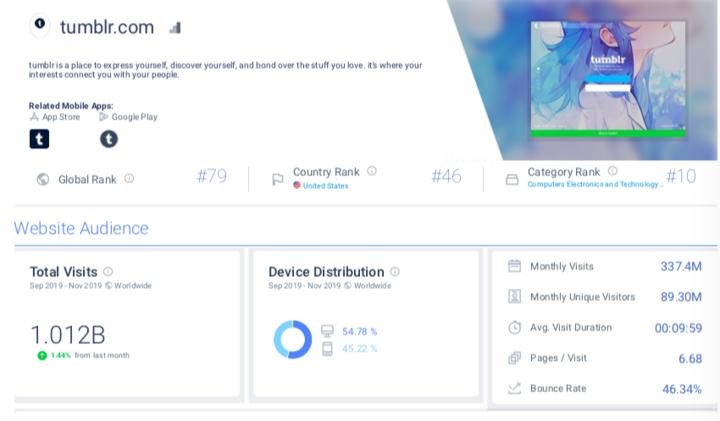The height and width of the screenshot is (421, 720).
Task: Click the Website Audience section heading
Action: [81, 228]
